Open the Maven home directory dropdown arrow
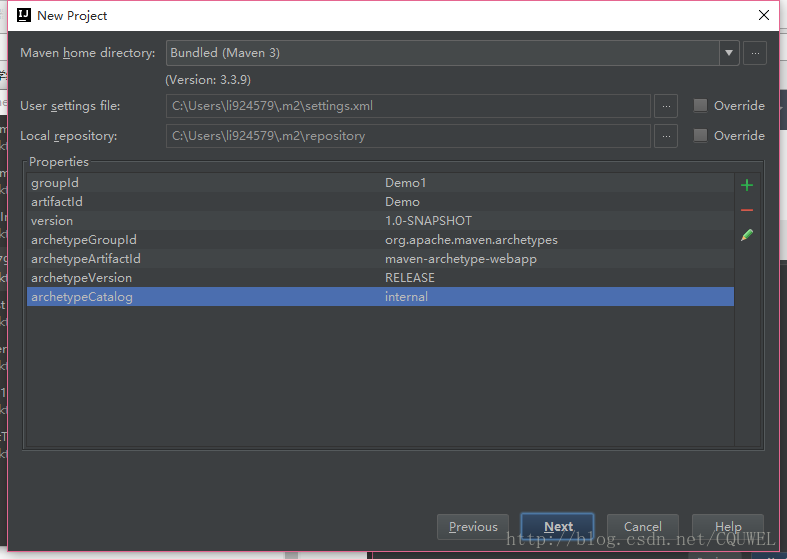 [x=729, y=53]
